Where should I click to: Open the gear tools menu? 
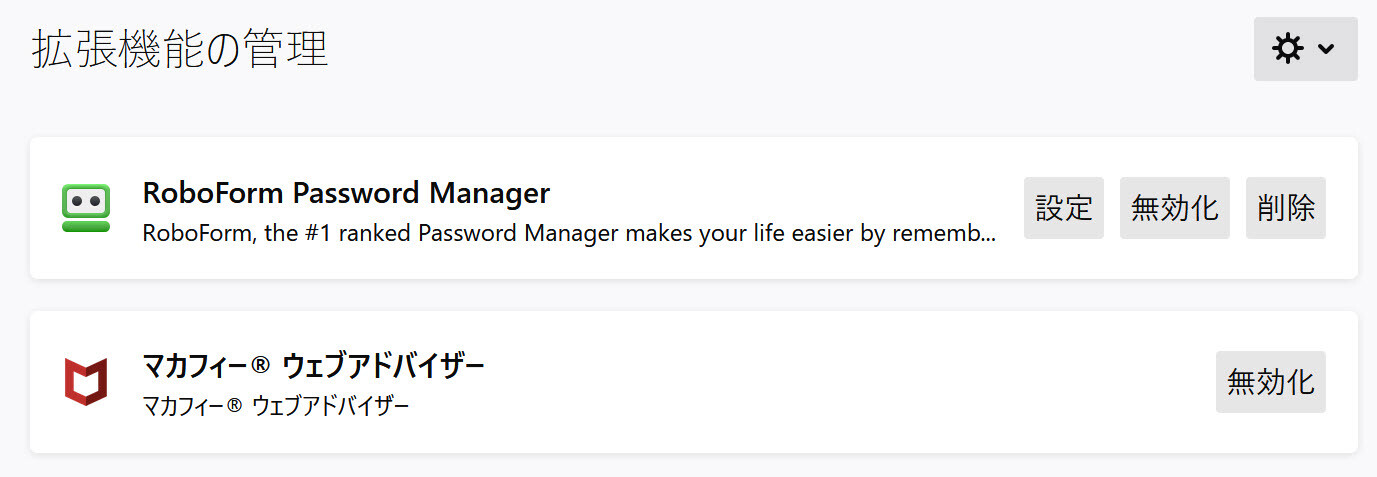[x=1305, y=49]
